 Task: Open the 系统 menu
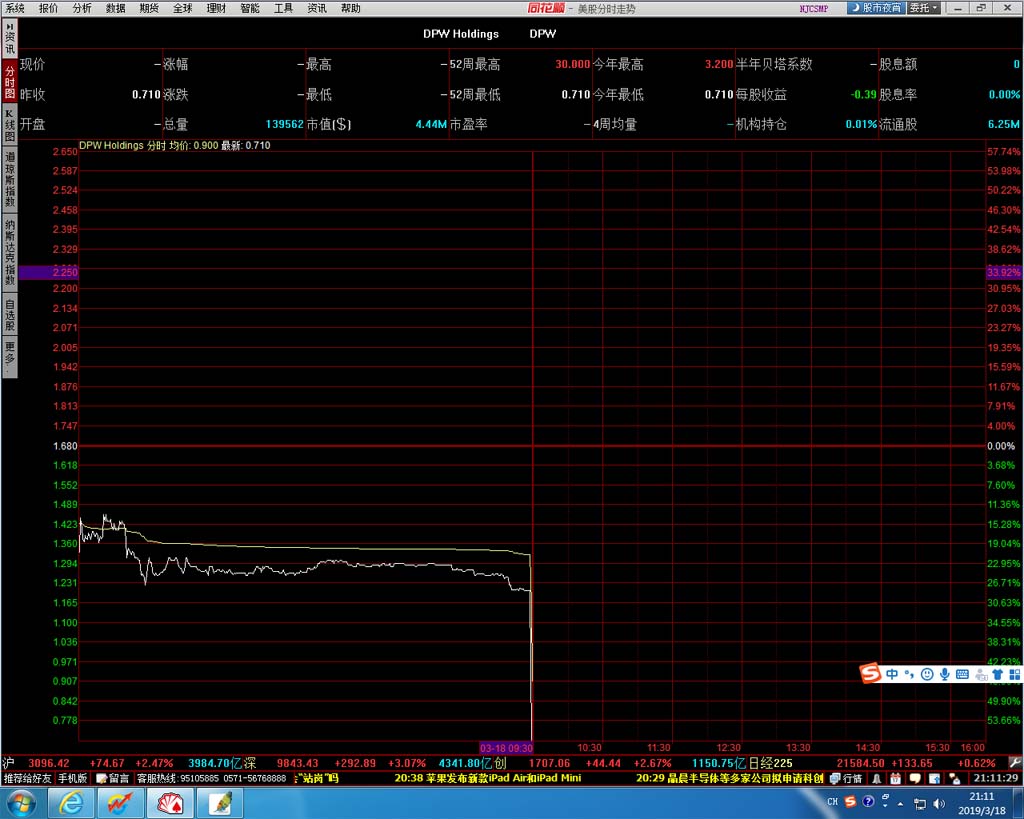click(x=15, y=8)
